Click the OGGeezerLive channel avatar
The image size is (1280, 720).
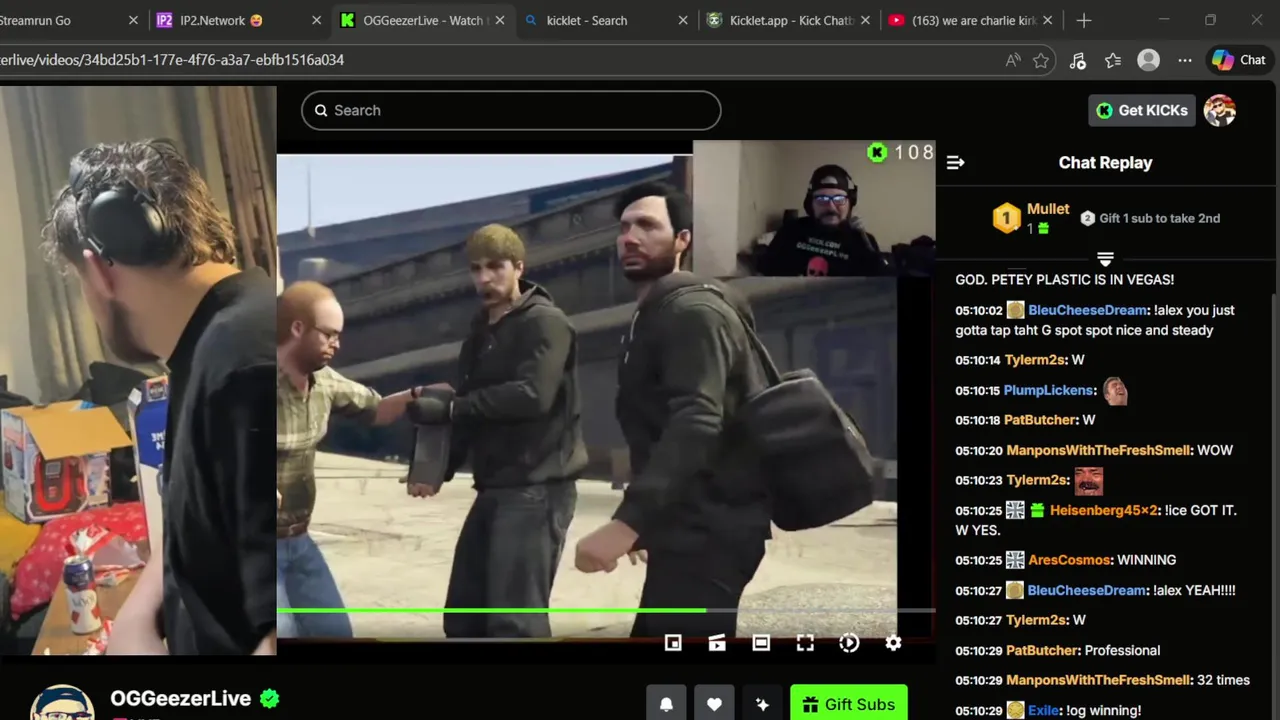tap(62, 702)
